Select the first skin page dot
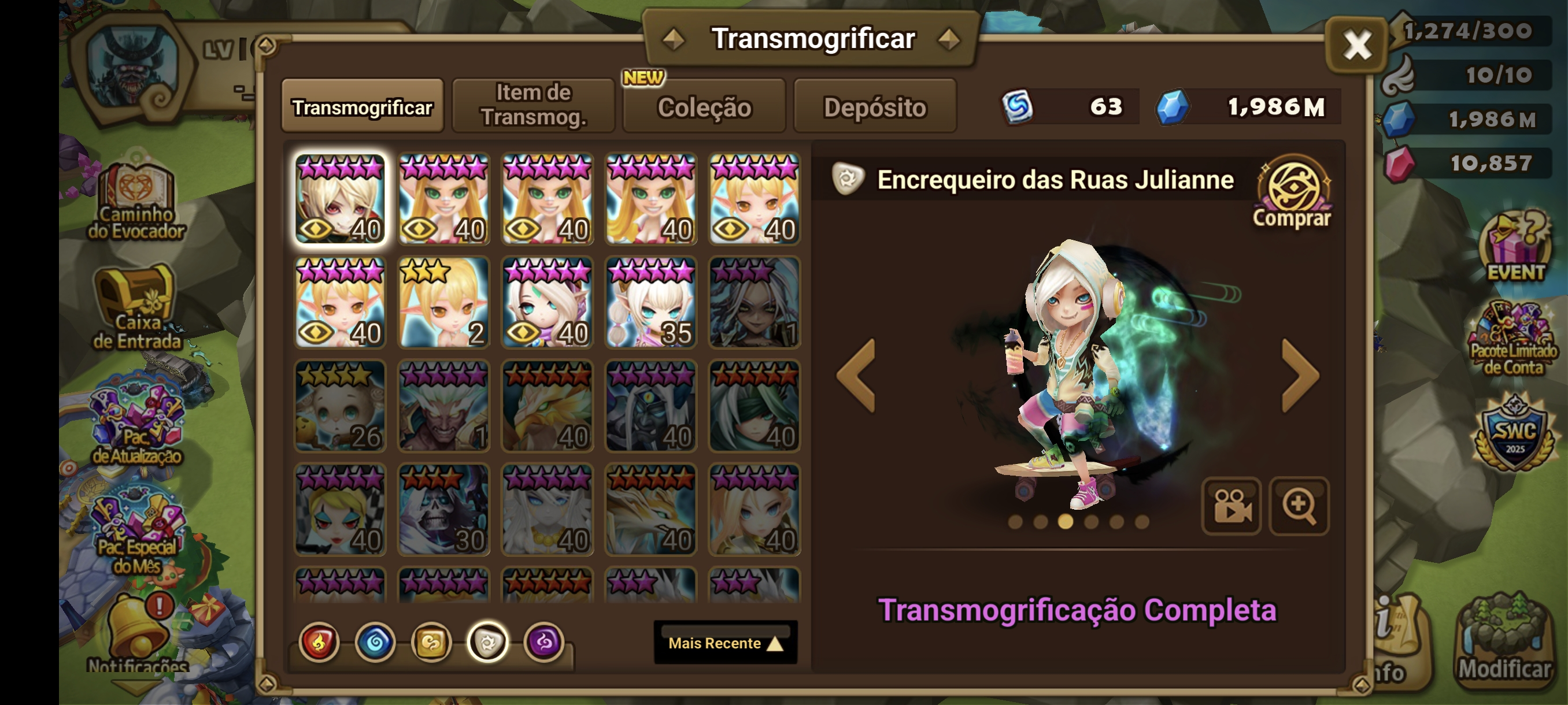This screenshot has height=705, width=1568. [x=1015, y=522]
